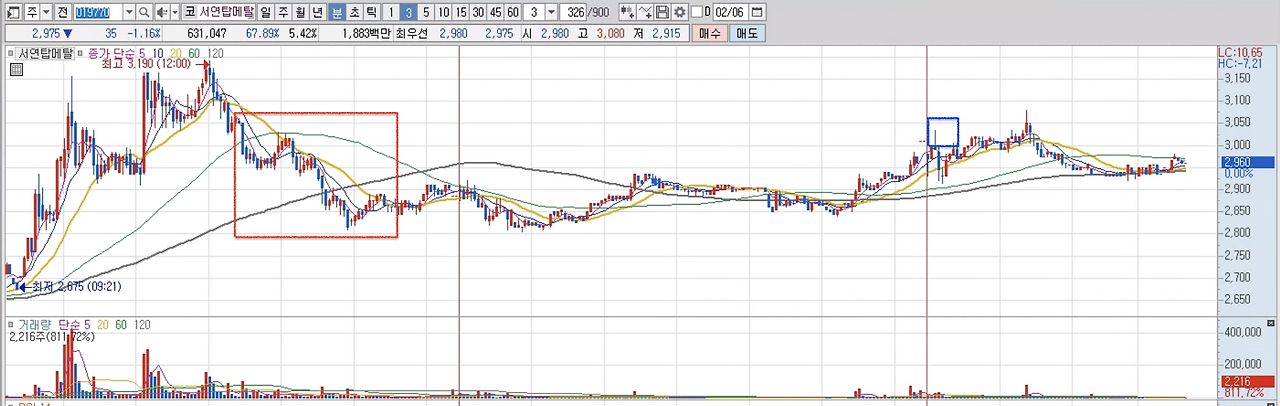Expand the stock code history dropdown
The width and height of the screenshot is (1280, 406).
coord(129,12)
